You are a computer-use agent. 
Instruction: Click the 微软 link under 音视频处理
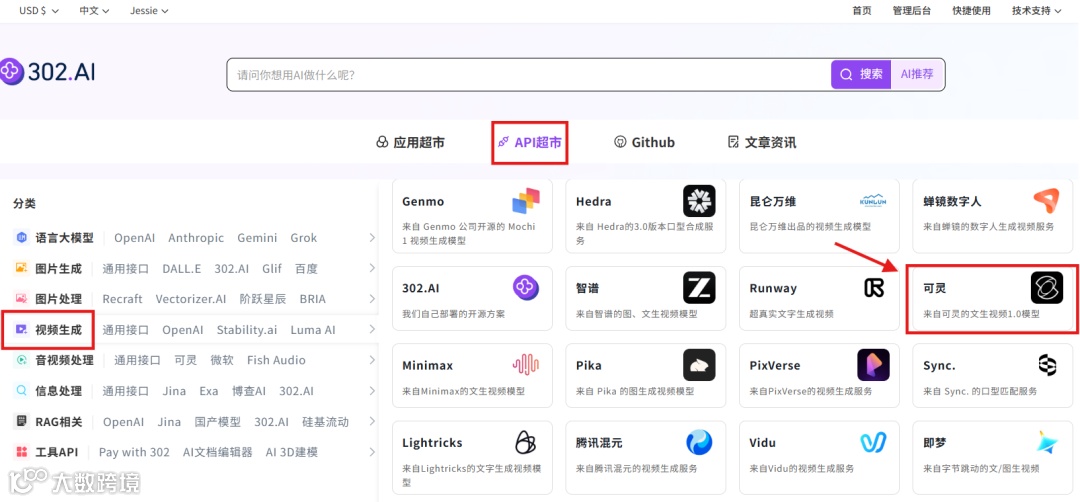[x=222, y=360]
